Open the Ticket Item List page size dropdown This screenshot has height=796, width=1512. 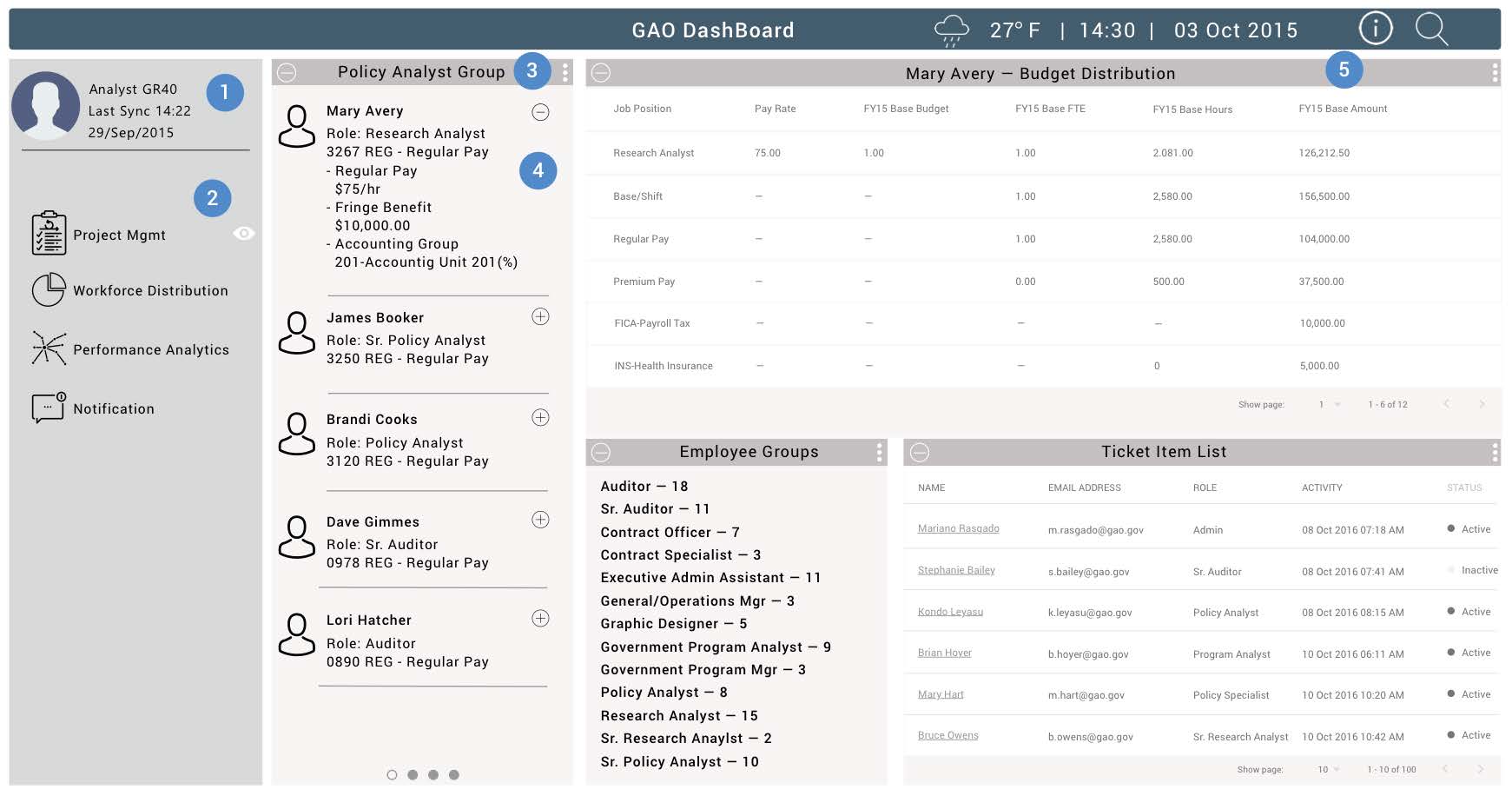coord(1329,769)
